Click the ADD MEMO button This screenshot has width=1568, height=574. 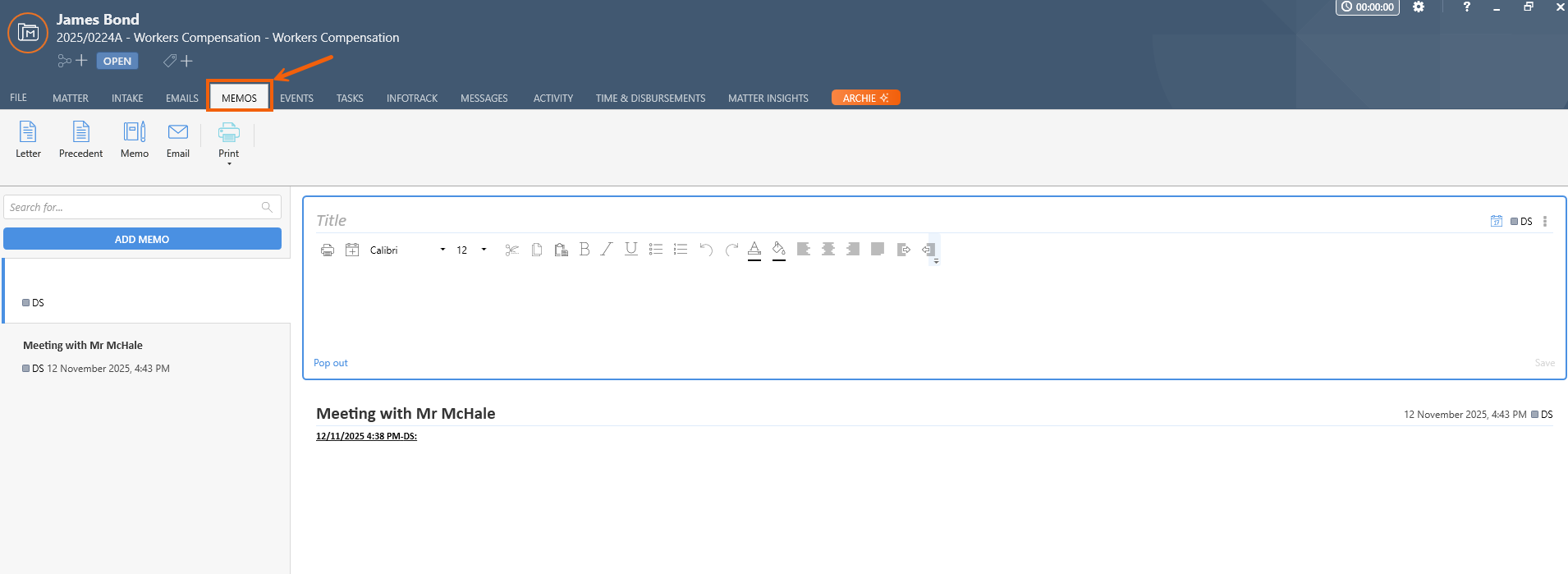coord(142,239)
